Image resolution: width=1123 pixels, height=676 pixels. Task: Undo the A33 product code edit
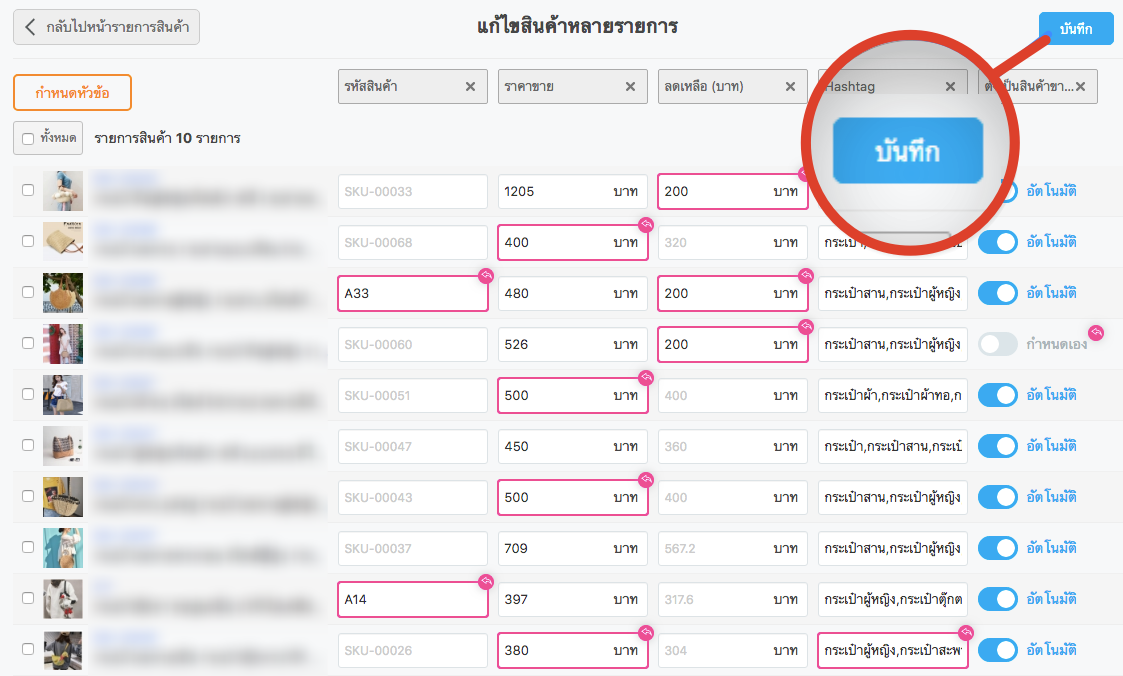486,276
